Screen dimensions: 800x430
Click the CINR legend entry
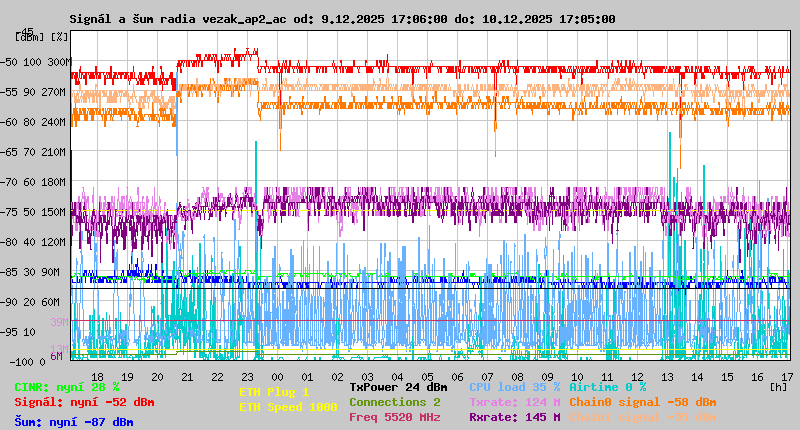pyautogui.click(x=67, y=387)
